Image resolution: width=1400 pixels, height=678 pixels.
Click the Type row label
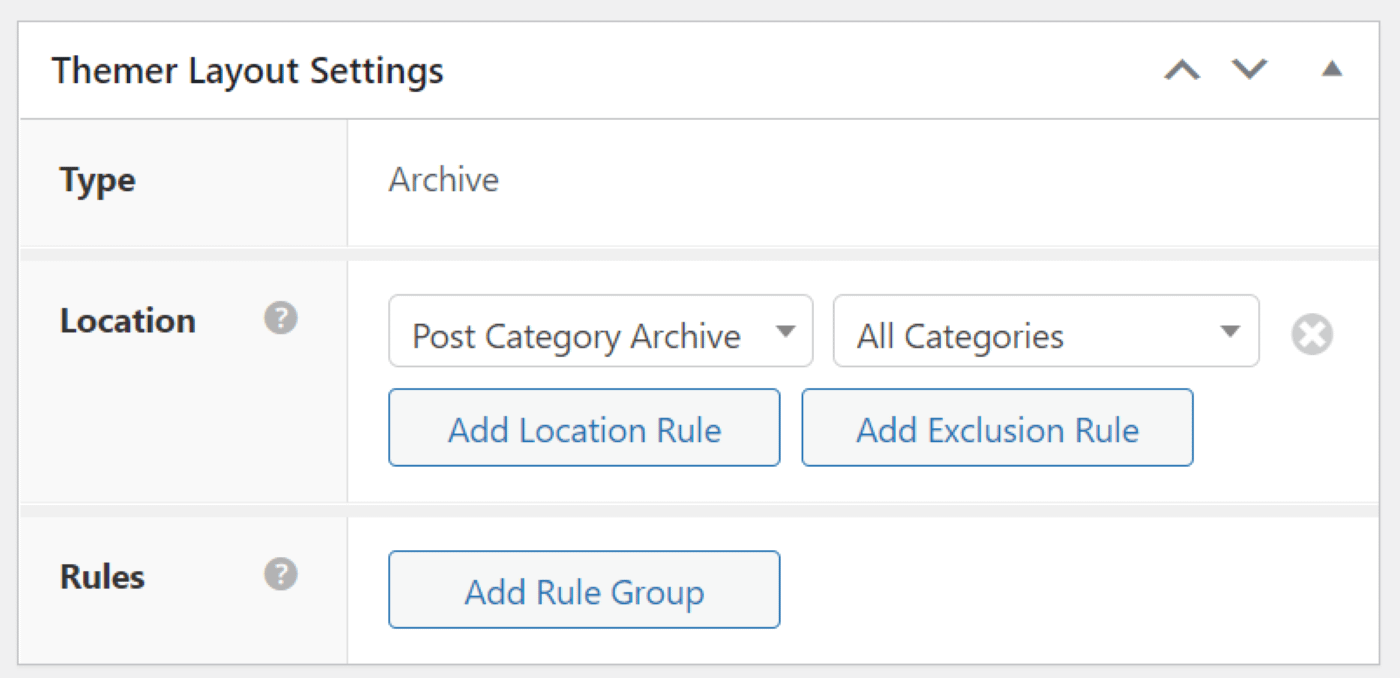(98, 180)
